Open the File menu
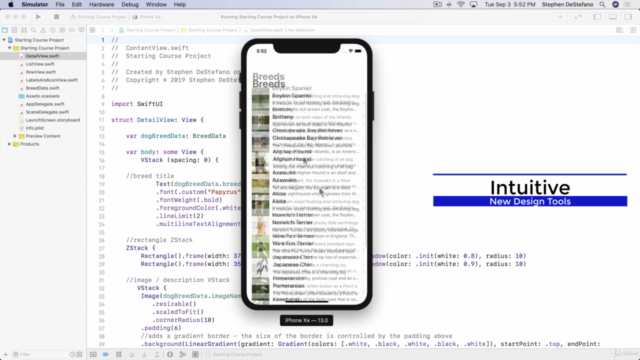Image resolution: width=640 pixels, height=360 pixels. 60,4
